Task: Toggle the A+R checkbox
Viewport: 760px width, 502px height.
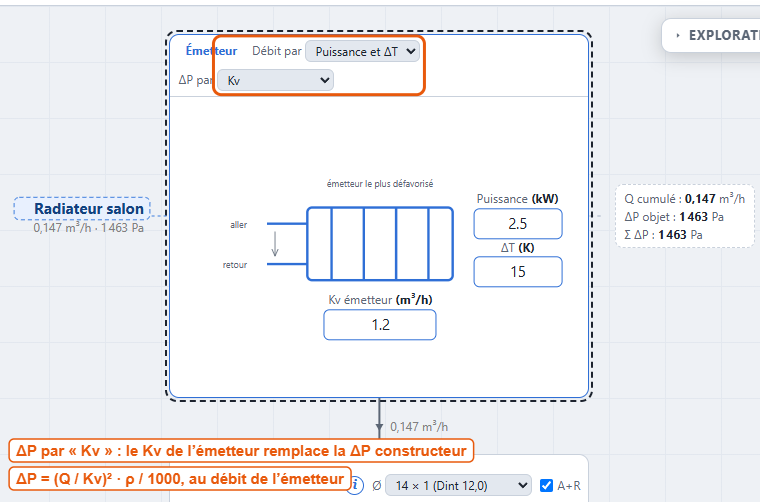Action: tap(546, 486)
